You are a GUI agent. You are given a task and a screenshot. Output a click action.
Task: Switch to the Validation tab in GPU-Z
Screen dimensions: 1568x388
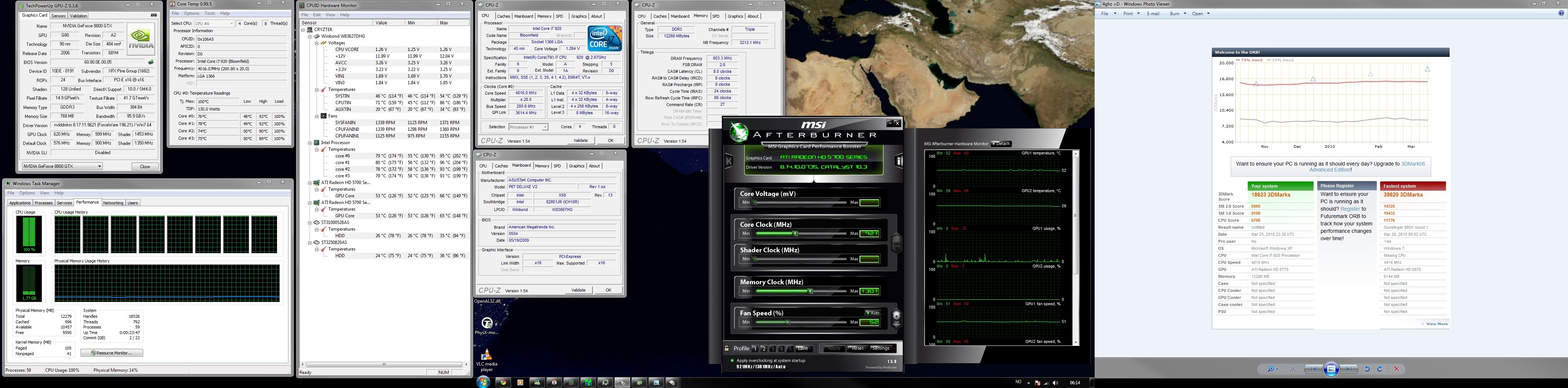tap(78, 16)
